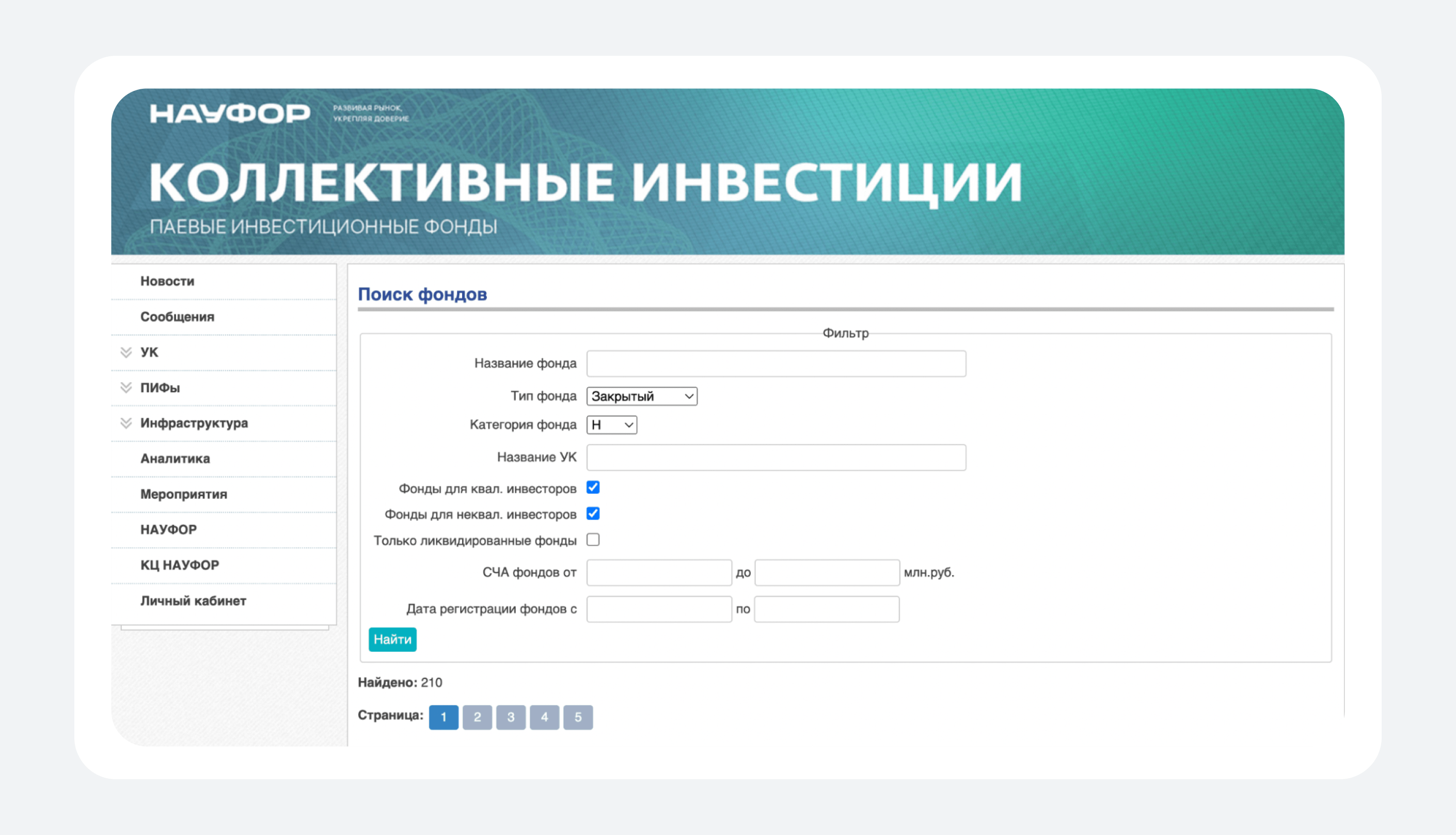The image size is (1456, 835).
Task: Expand the ПИФы menu chevron icon
Action: coord(126,388)
